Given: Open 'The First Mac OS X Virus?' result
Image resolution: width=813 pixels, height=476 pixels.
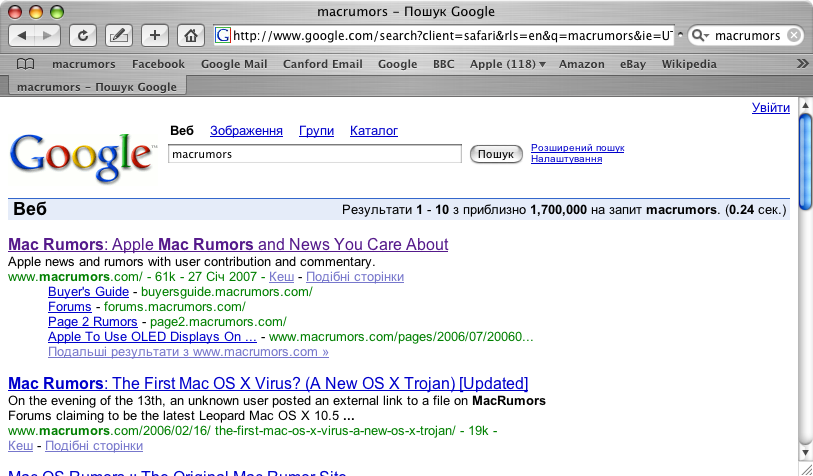Looking at the screenshot, I should 268,383.
